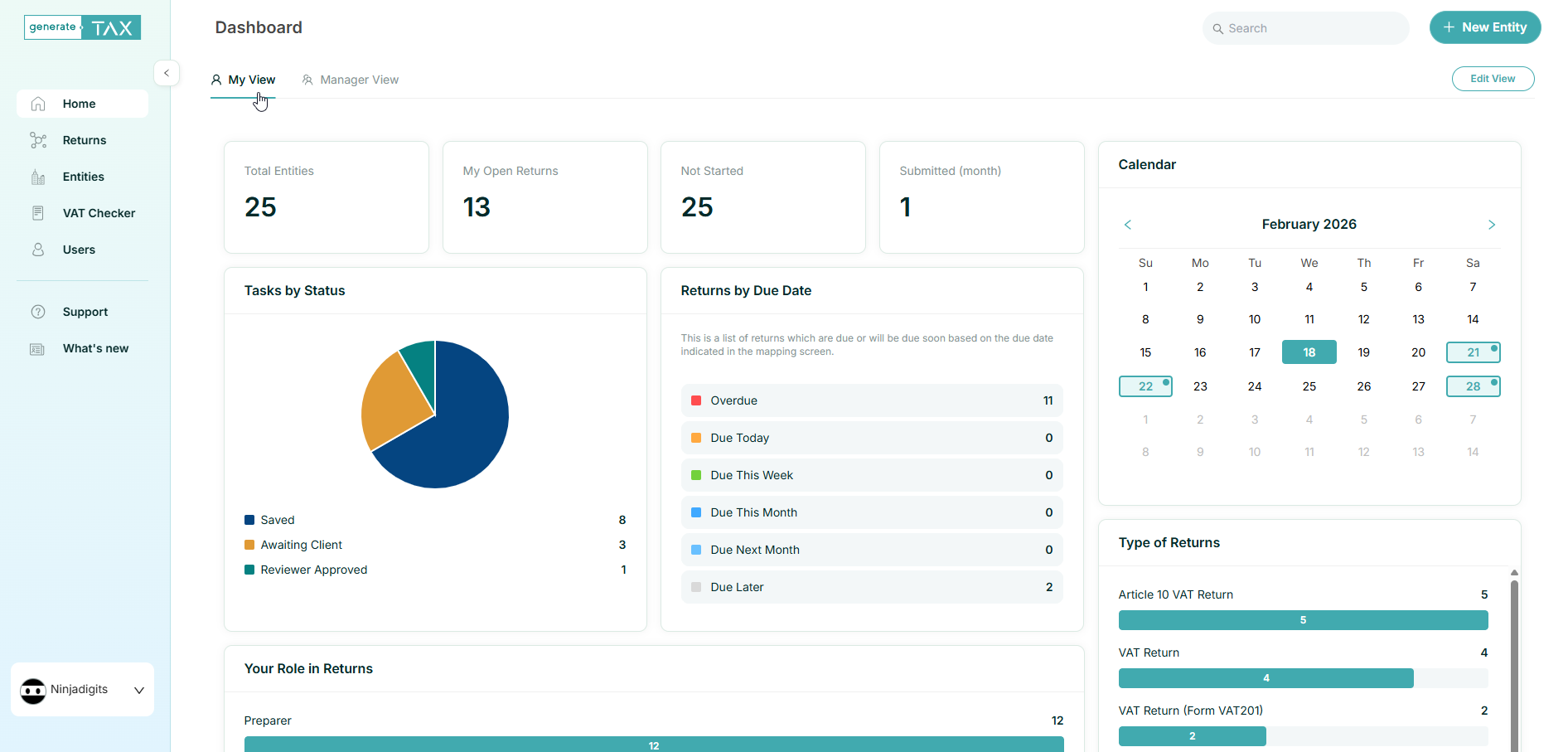1568x752 pixels.
Task: Switch to Manager View tab
Action: (x=351, y=80)
